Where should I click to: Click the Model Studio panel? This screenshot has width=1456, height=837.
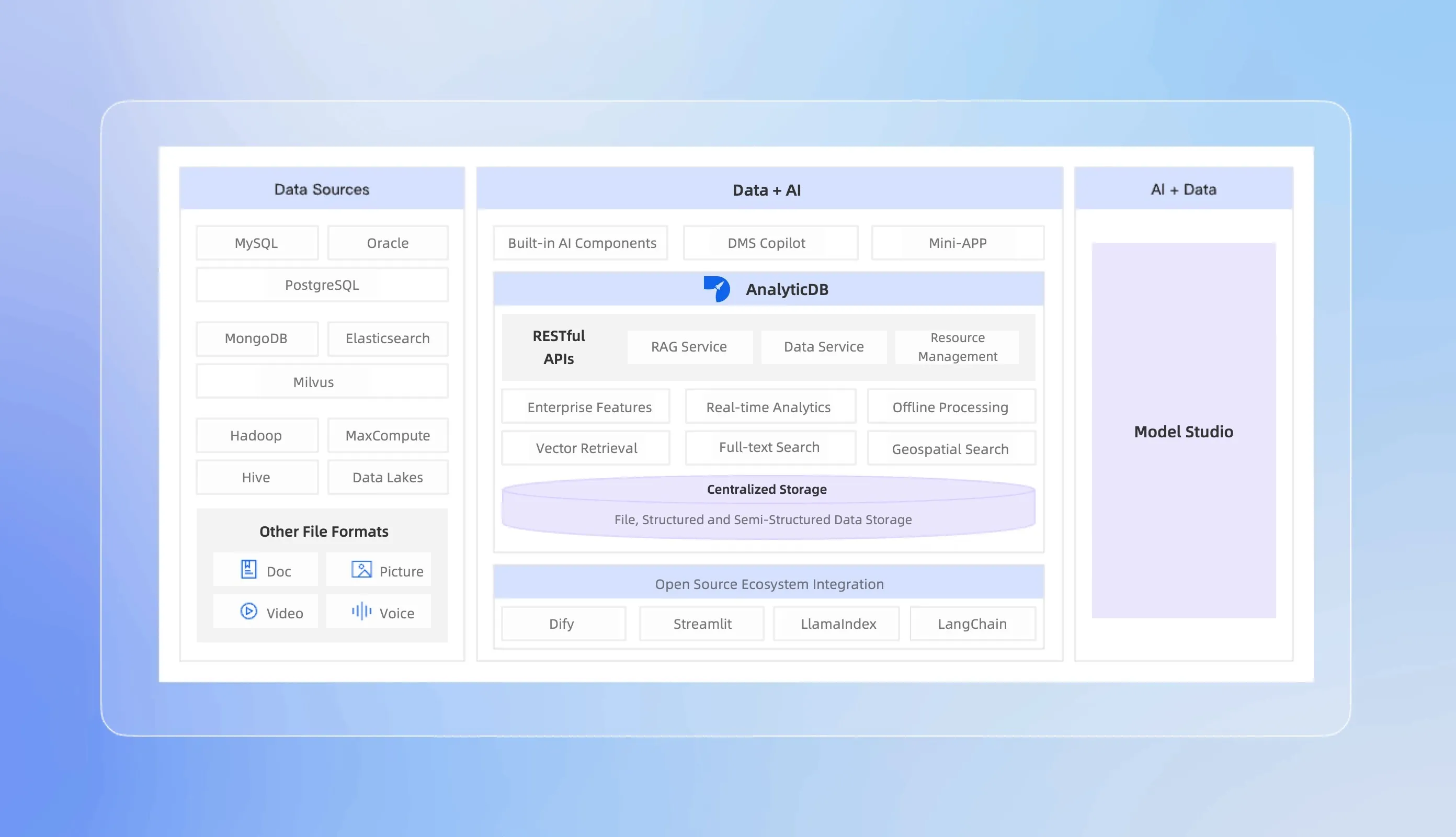(x=1183, y=431)
